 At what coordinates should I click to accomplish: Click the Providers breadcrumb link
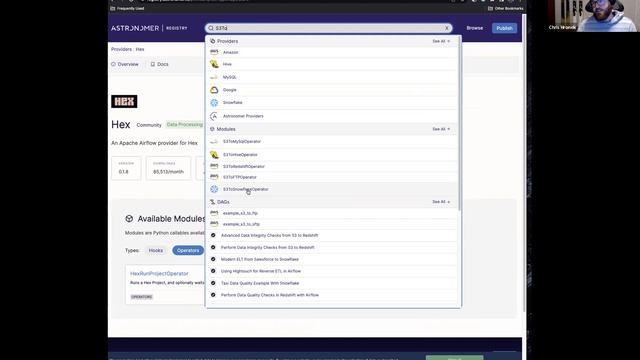(122, 49)
